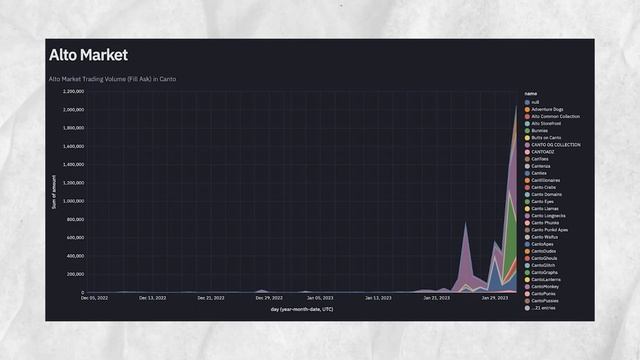
Task: Select the Canto Domains legend entry
Action: (x=543, y=195)
